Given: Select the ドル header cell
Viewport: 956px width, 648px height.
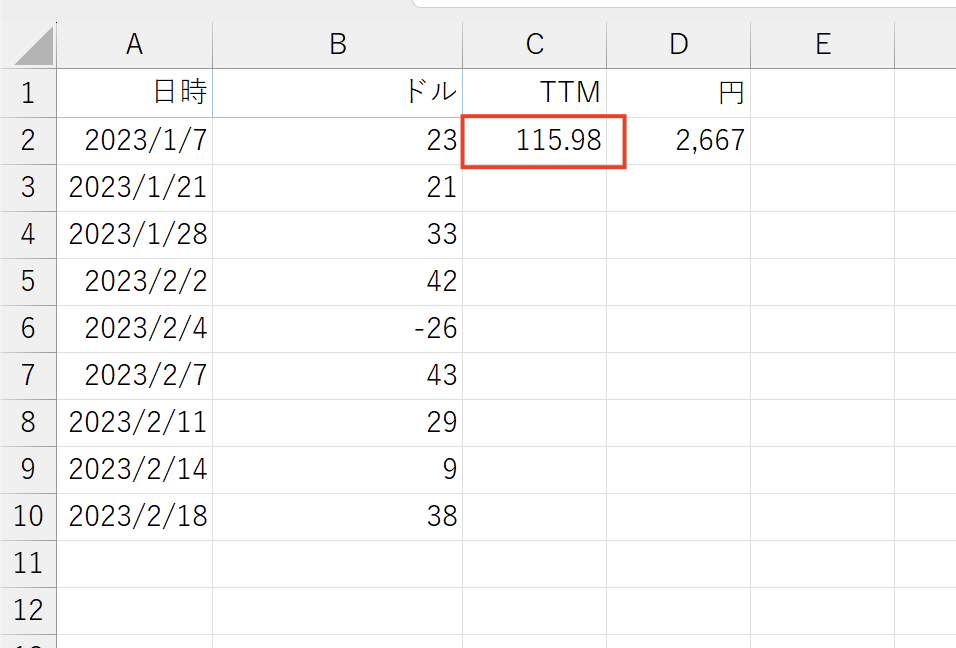Looking at the screenshot, I should 338,93.
